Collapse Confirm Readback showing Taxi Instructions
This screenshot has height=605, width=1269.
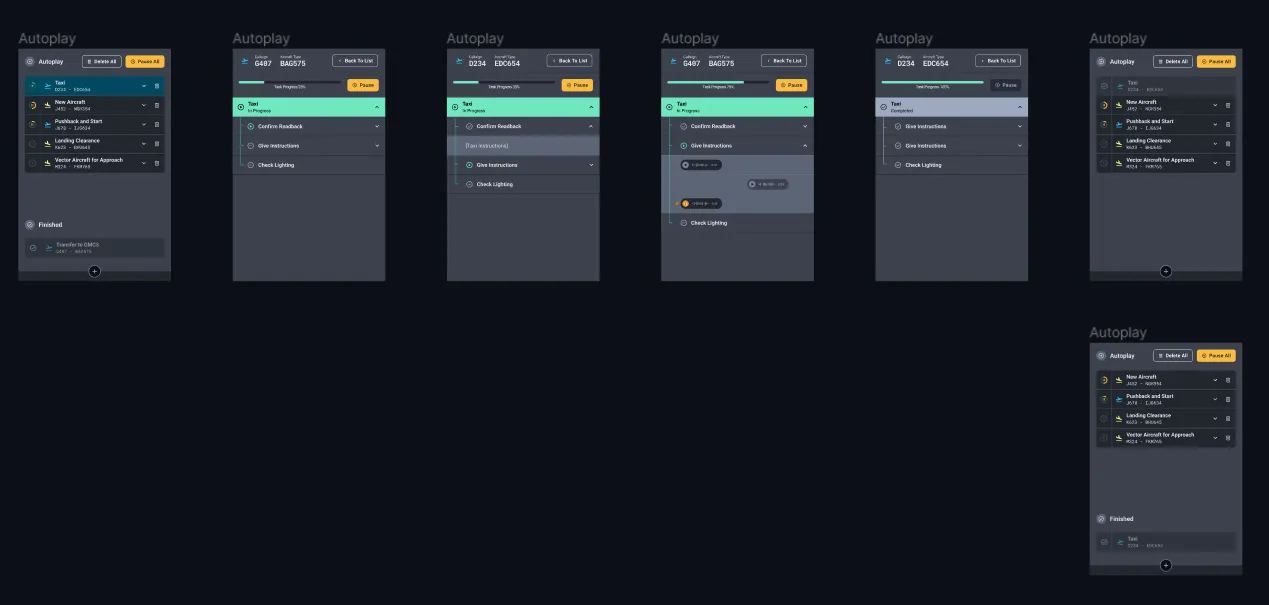[x=591, y=127]
